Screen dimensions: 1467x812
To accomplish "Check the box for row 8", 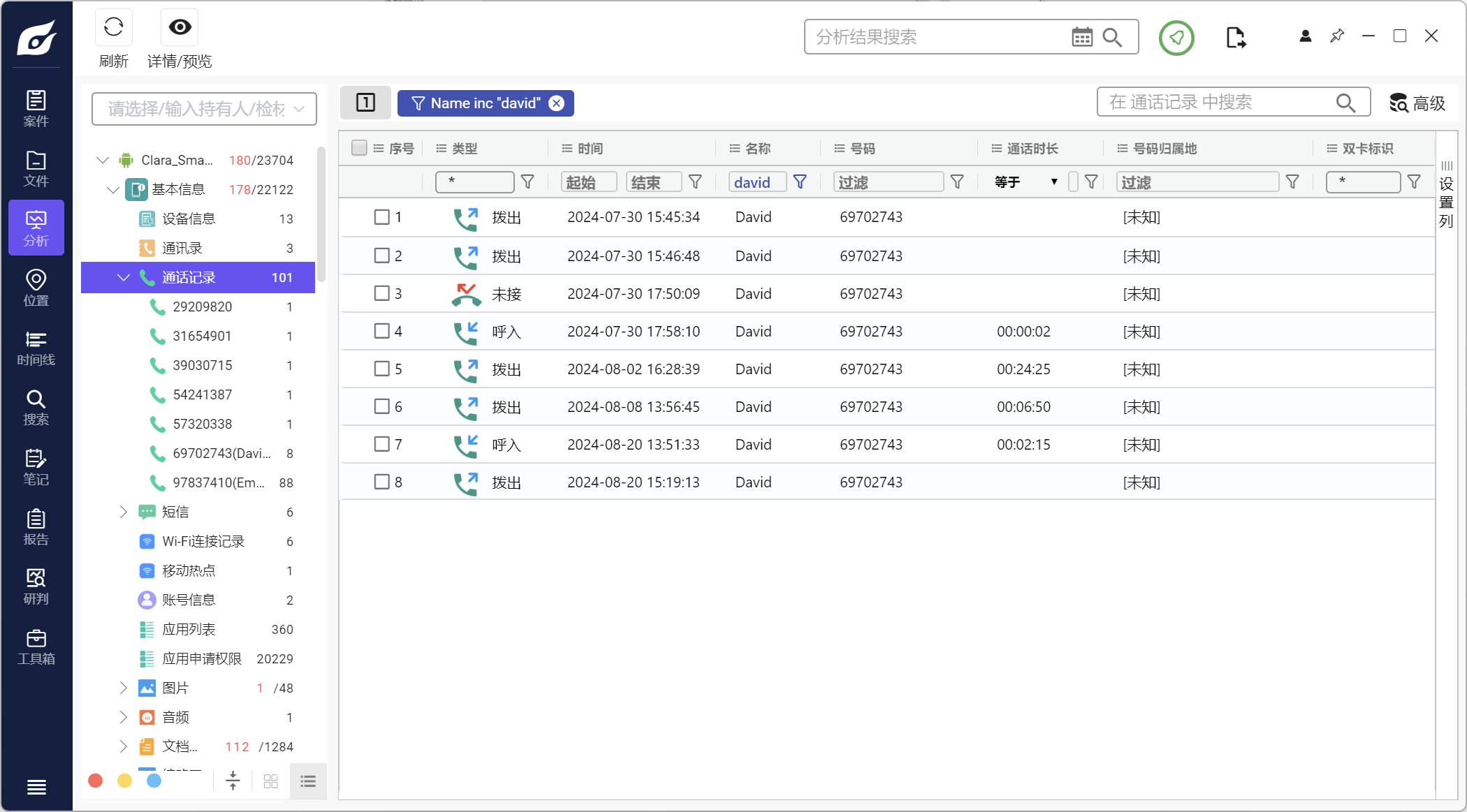I will pos(381,482).
